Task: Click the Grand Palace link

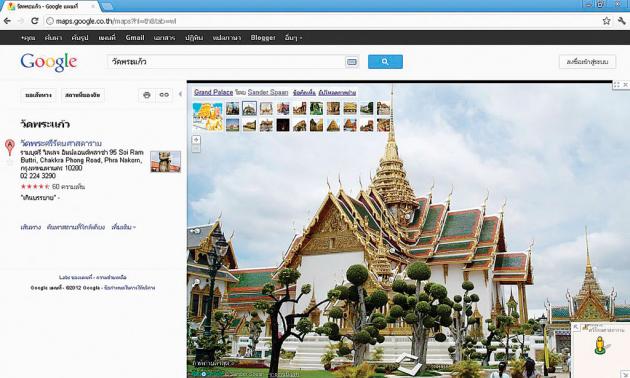Action: (x=213, y=92)
